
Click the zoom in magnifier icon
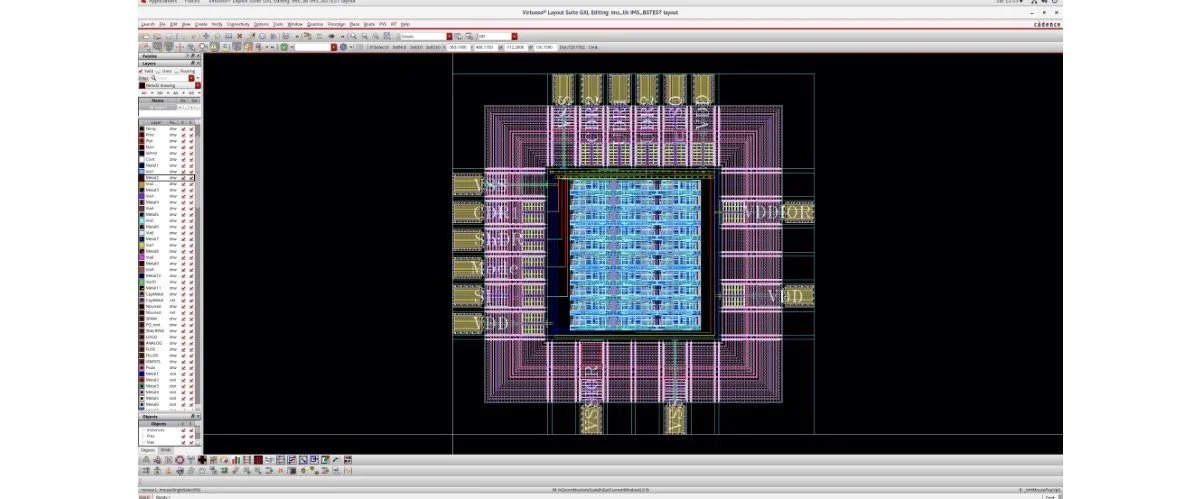[353, 36]
